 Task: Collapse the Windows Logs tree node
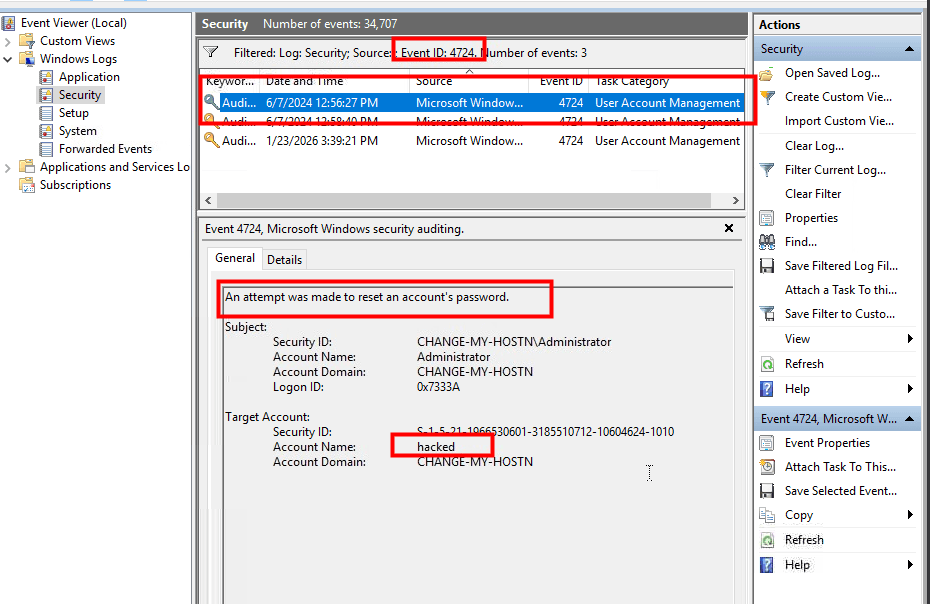[8, 59]
